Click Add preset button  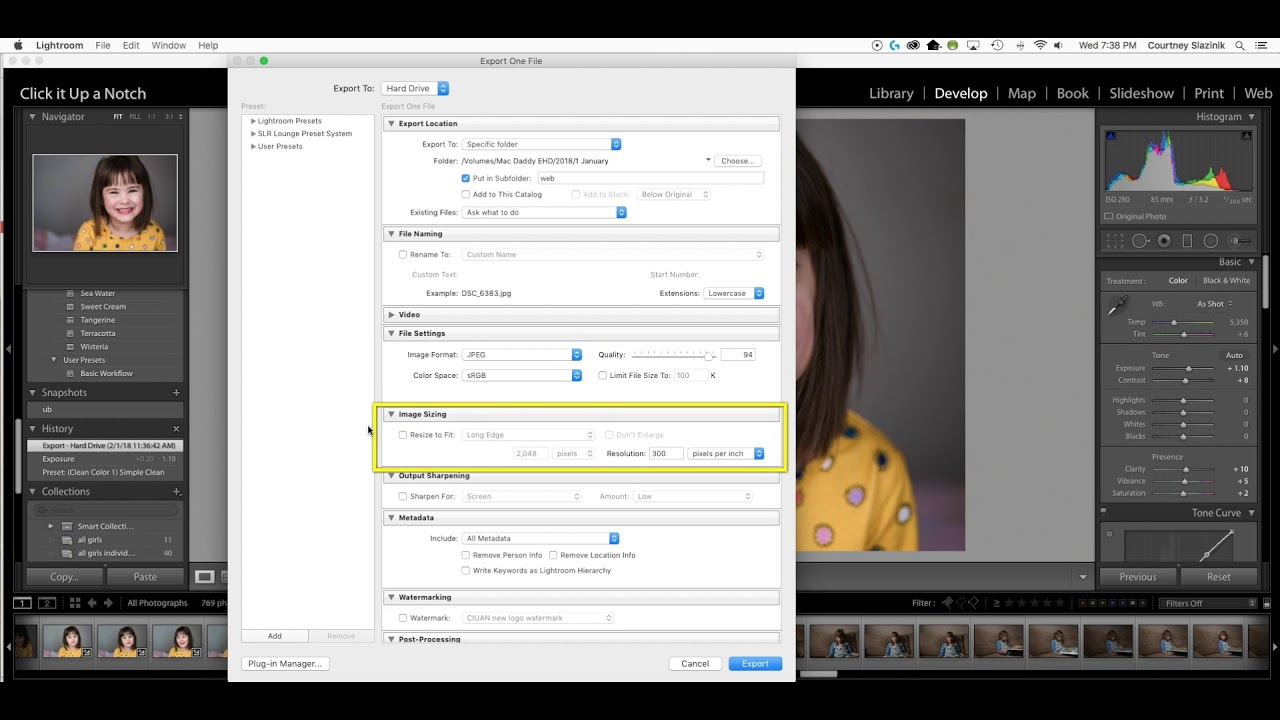click(274, 636)
